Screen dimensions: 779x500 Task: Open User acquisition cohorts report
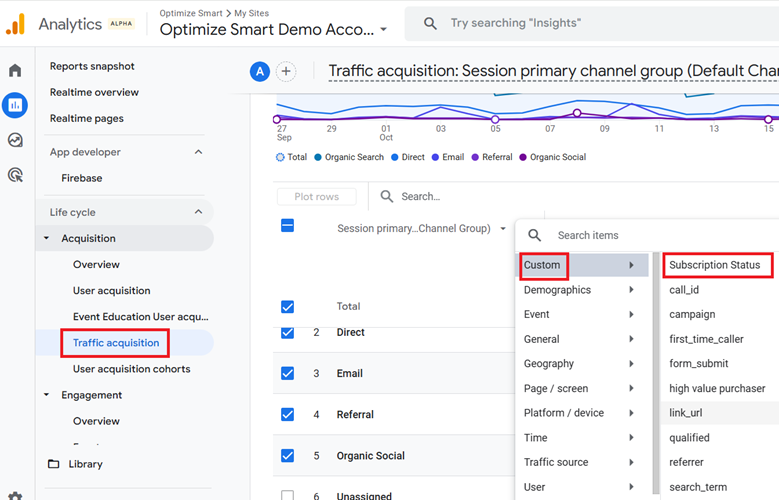click(x=132, y=369)
